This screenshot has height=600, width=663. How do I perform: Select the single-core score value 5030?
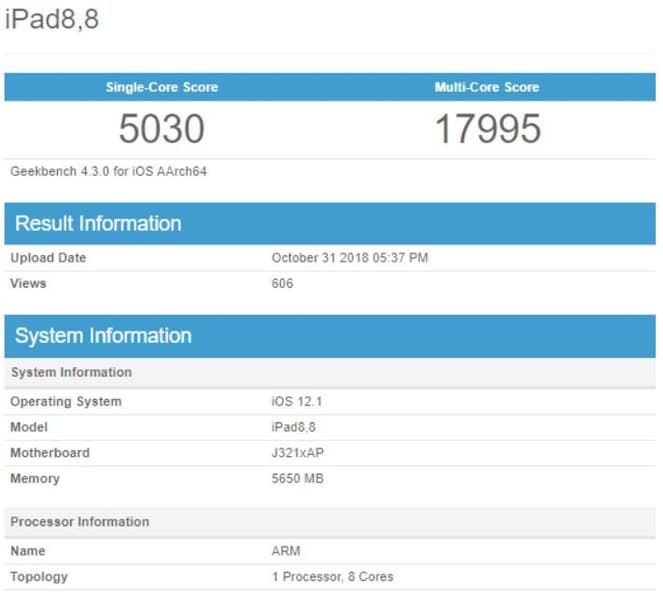pos(162,129)
